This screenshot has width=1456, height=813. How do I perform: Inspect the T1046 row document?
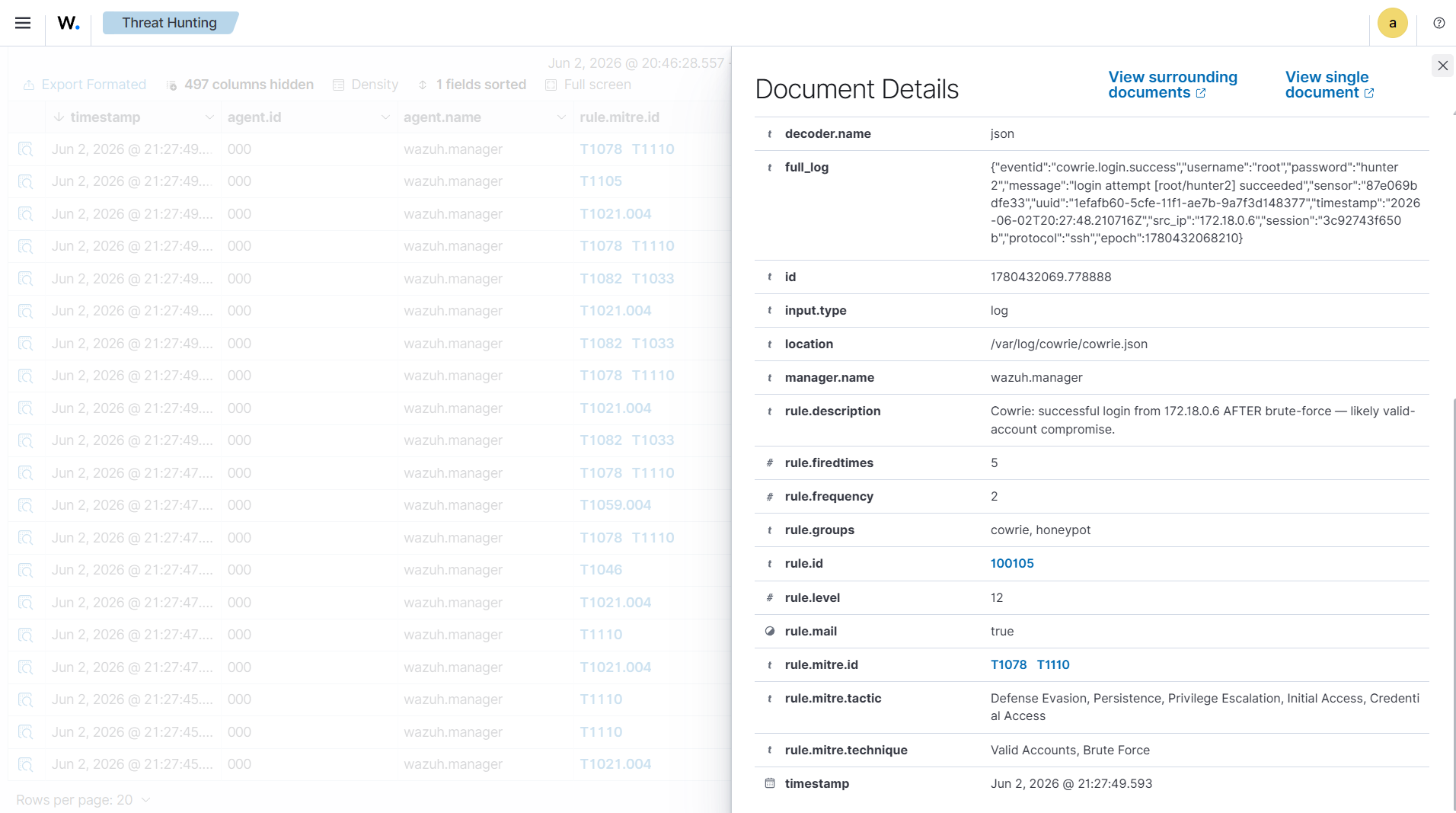click(x=25, y=570)
